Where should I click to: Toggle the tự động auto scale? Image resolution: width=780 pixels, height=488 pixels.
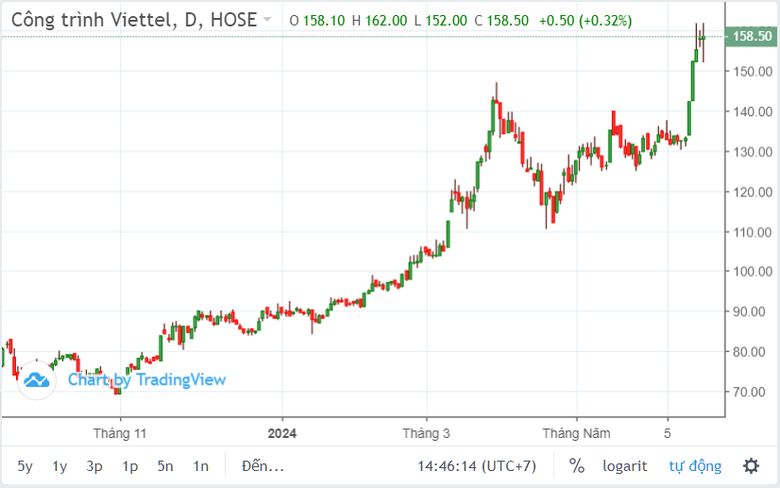click(695, 466)
